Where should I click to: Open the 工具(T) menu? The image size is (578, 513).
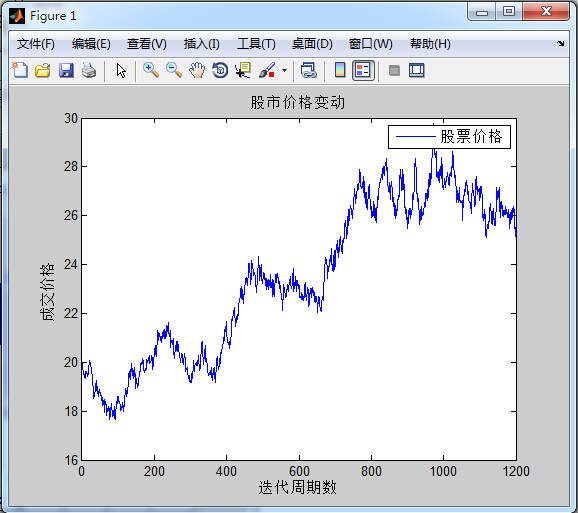256,44
